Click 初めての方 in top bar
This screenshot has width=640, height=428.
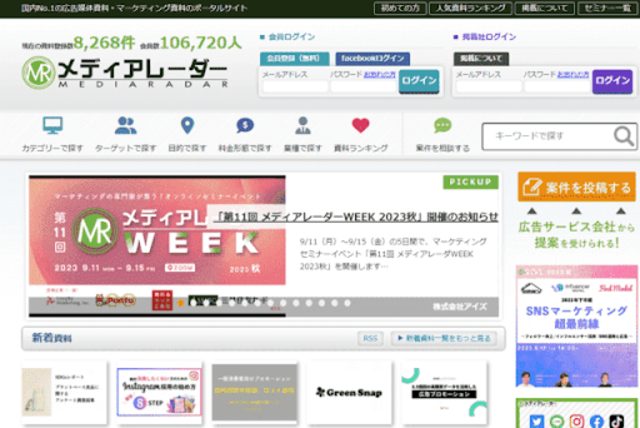[400, 8]
